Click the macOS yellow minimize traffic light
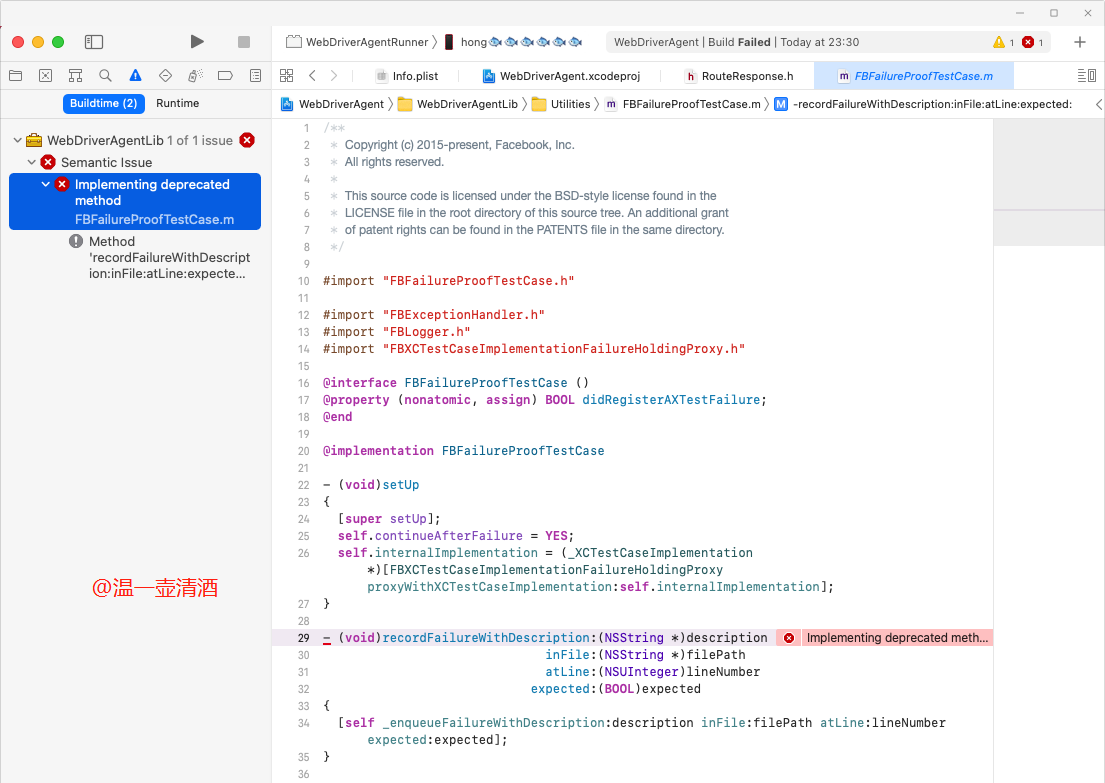Image resolution: width=1105 pixels, height=783 pixels. (38, 42)
